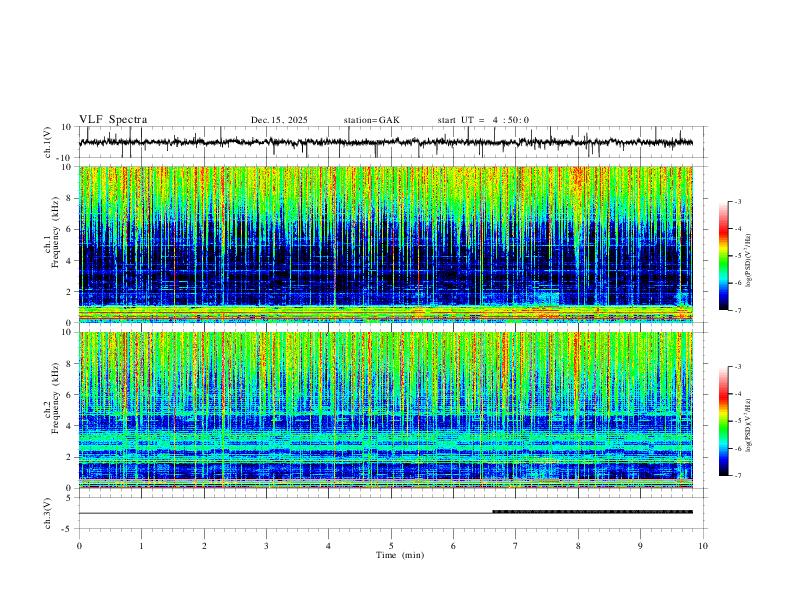Click the "station=GAK" header label
The image size is (792, 612).
[x=371, y=120]
